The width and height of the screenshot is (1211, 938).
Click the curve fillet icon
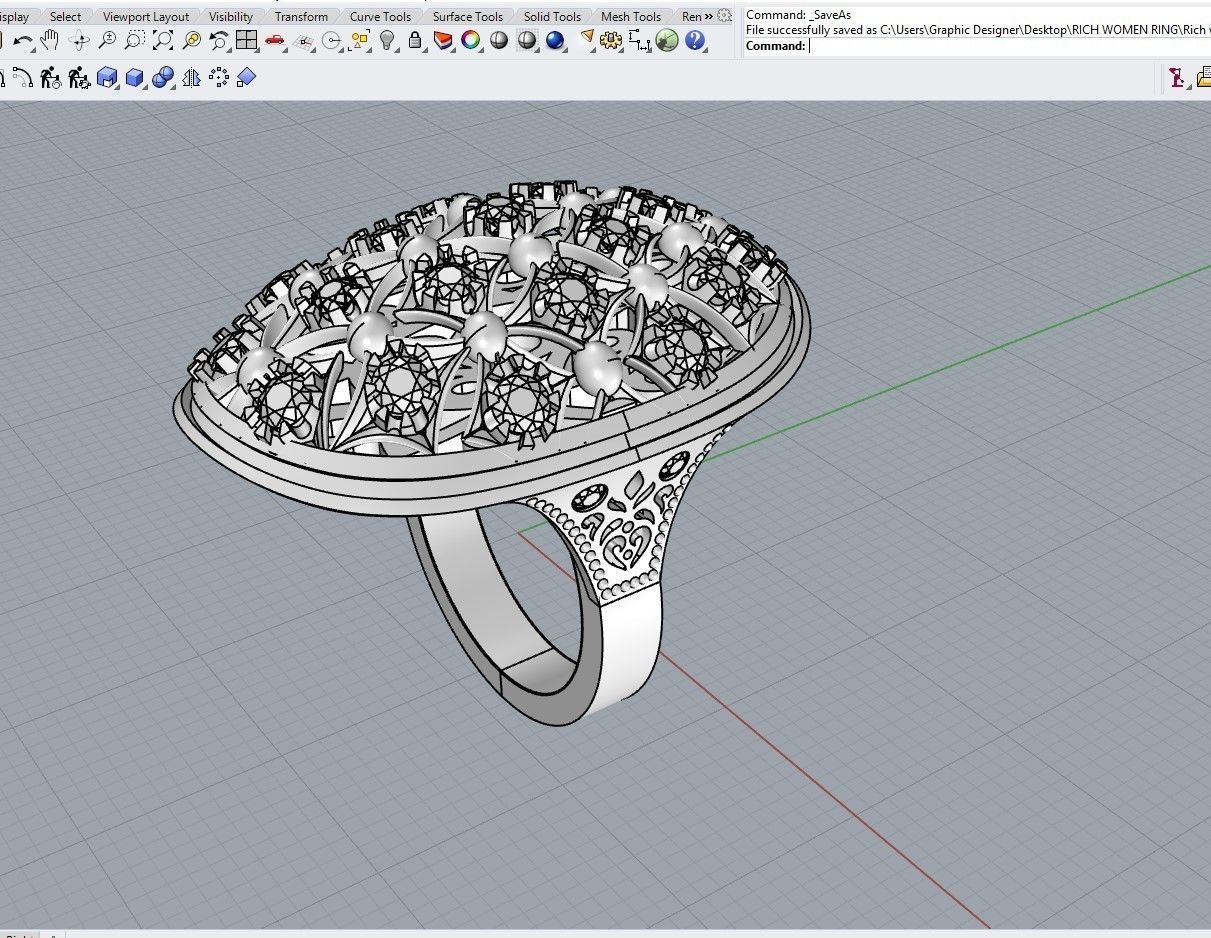pyautogui.click(x=22, y=78)
